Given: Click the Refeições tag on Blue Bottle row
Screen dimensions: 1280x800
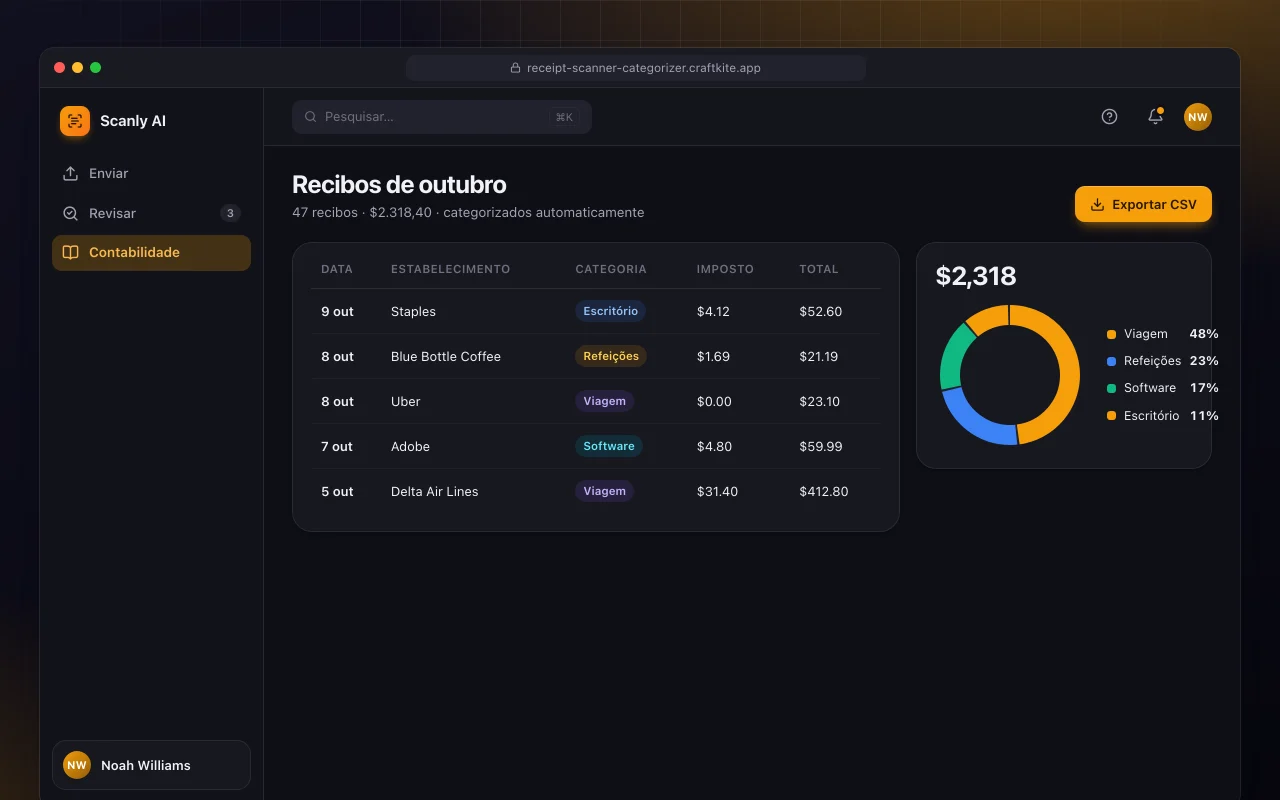Looking at the screenshot, I should (x=611, y=356).
